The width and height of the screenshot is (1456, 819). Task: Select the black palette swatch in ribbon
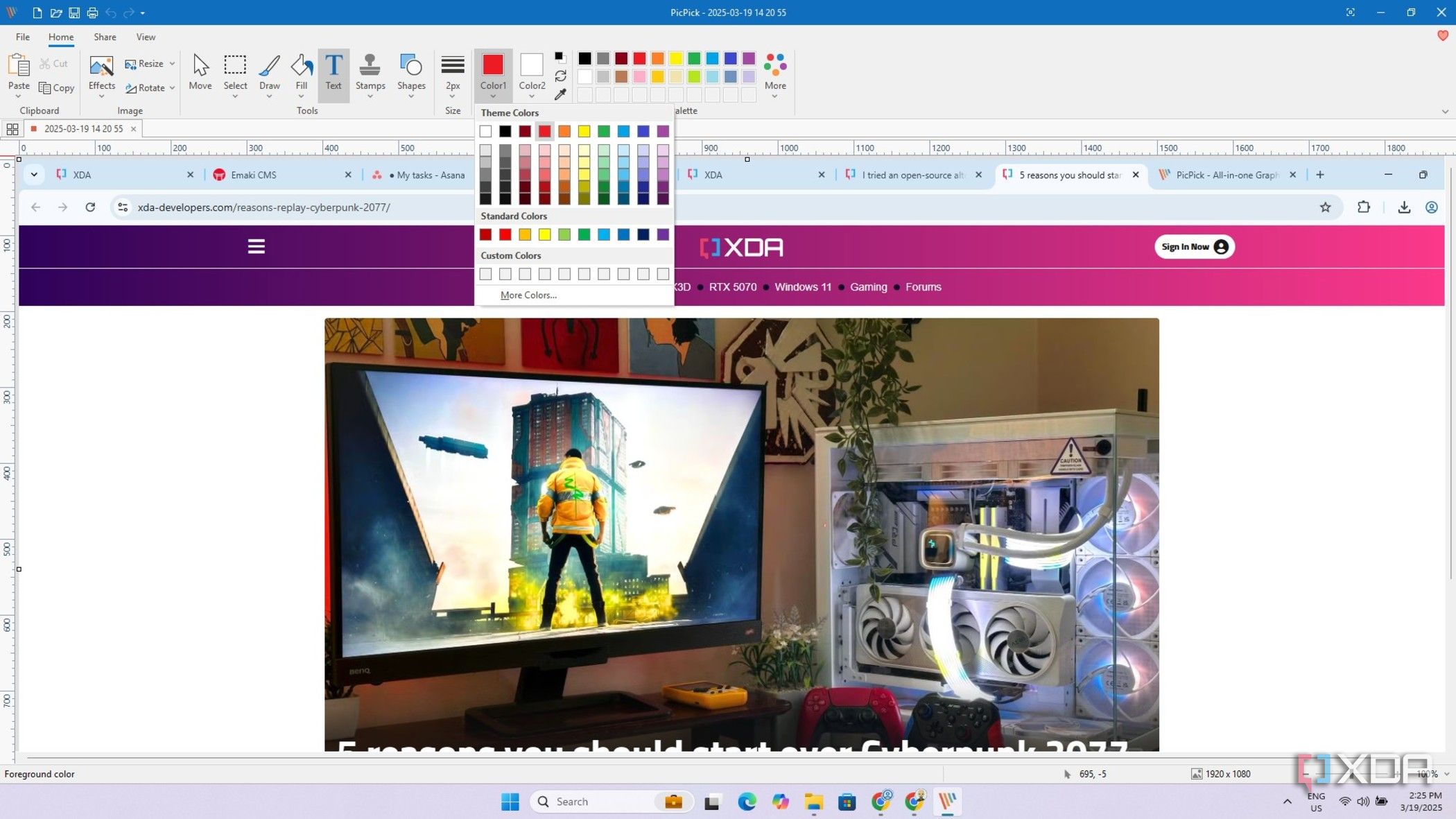(584, 58)
